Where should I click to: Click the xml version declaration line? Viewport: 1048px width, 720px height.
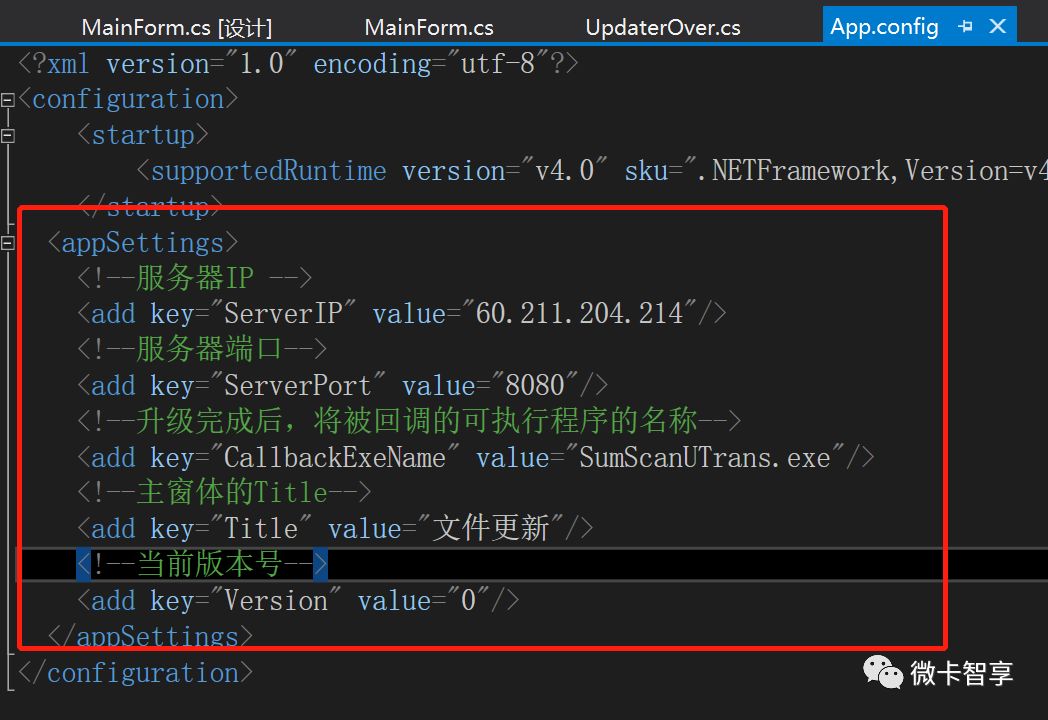(x=298, y=64)
